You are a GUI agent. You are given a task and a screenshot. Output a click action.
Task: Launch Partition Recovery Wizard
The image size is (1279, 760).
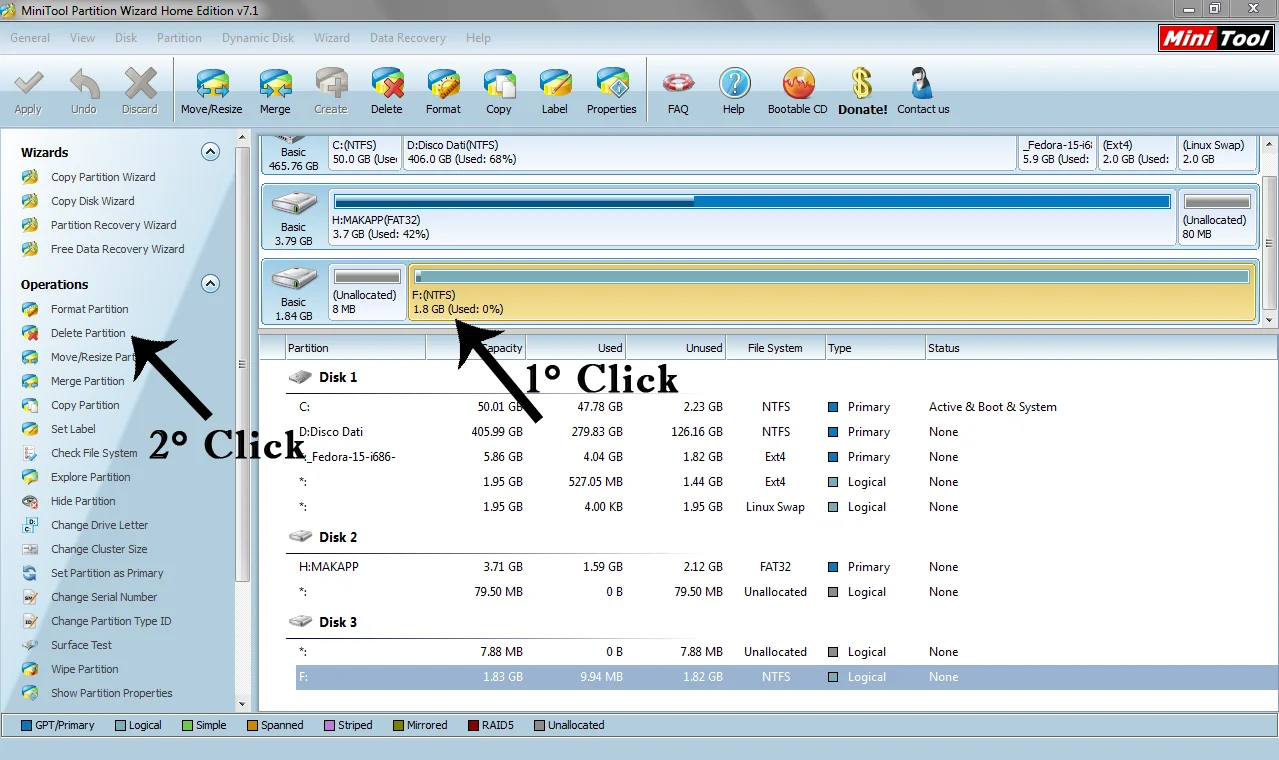click(x=113, y=225)
